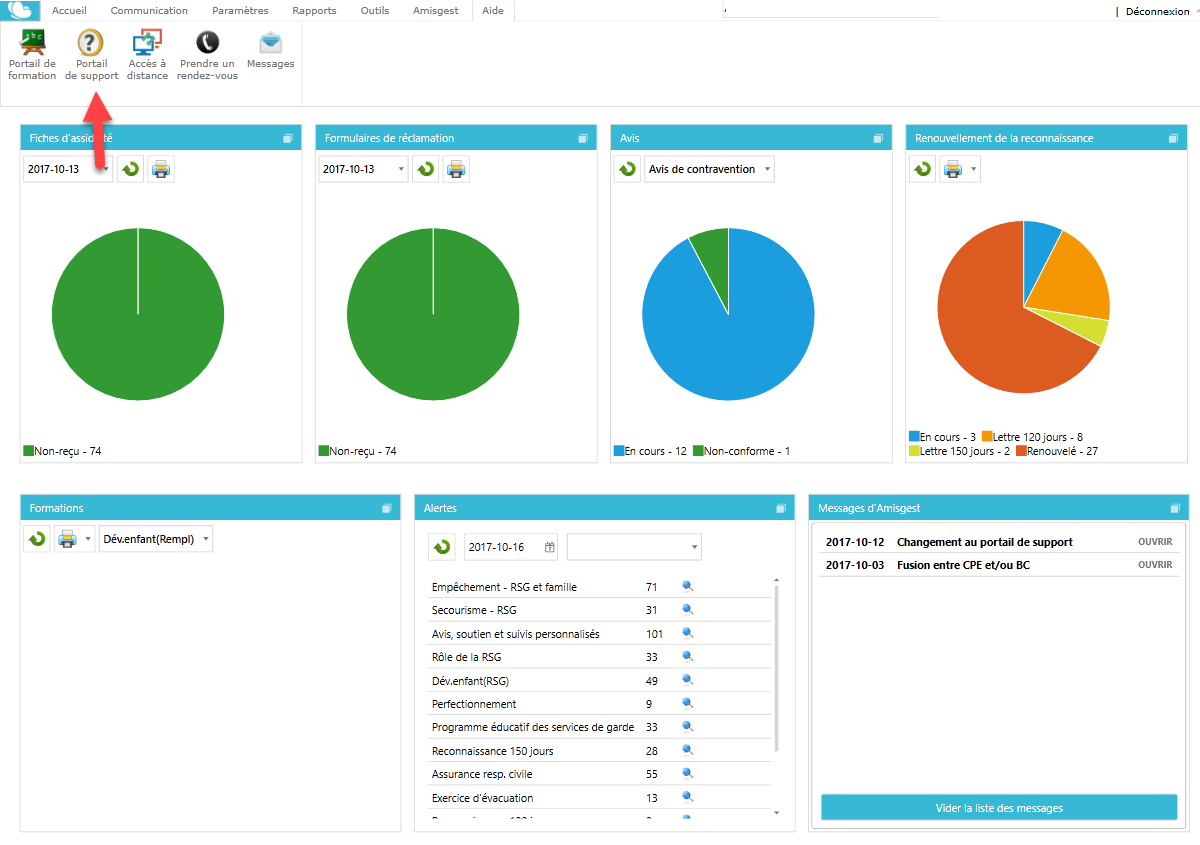Open calendar picker in Alertes date field

[550, 547]
